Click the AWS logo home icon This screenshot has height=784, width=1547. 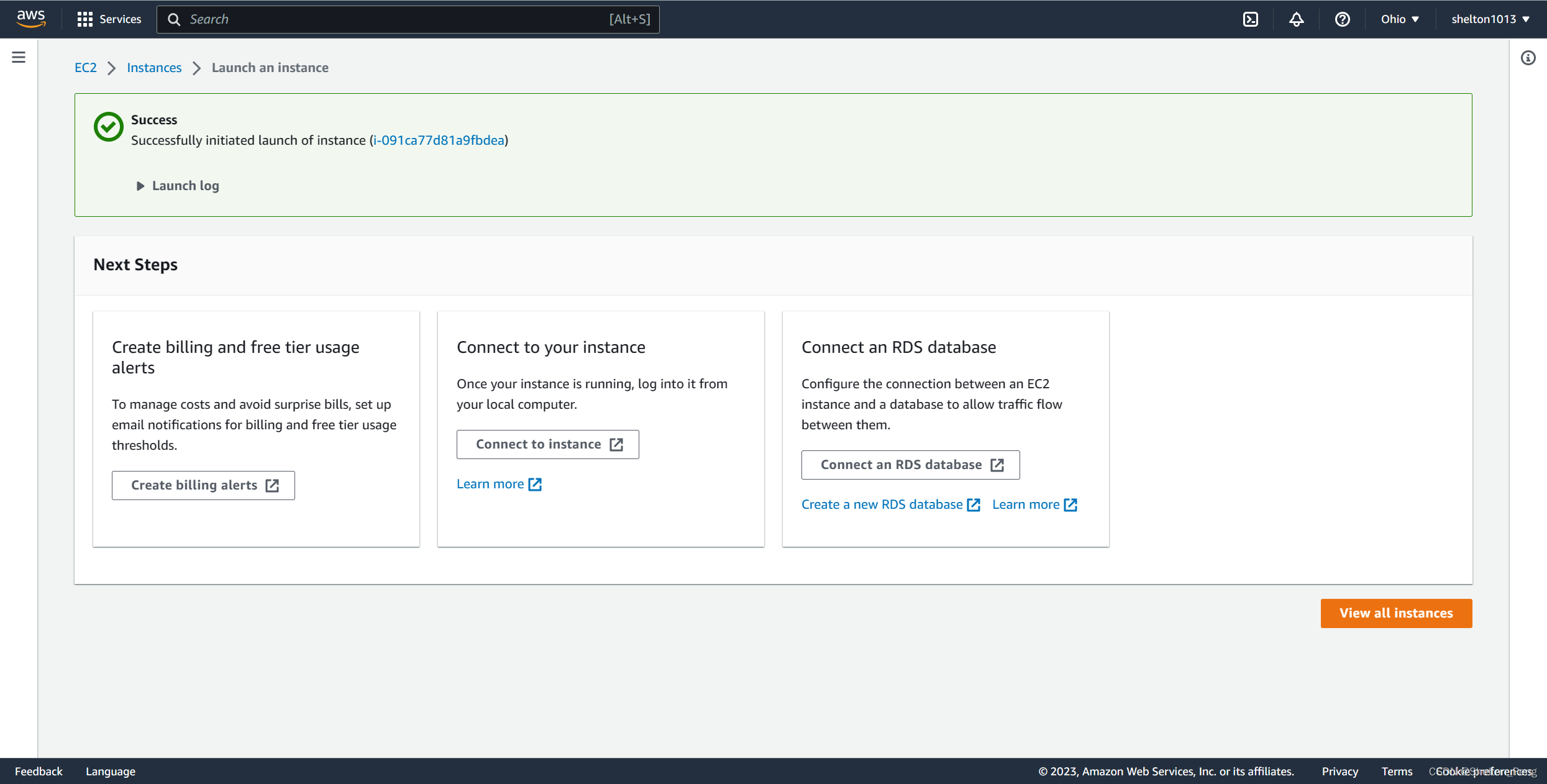point(31,19)
